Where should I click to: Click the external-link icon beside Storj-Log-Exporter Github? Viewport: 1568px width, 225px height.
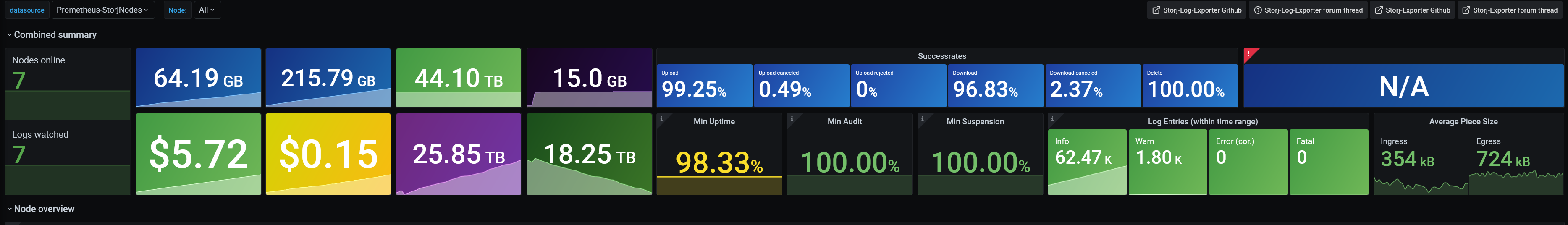[x=1156, y=10]
